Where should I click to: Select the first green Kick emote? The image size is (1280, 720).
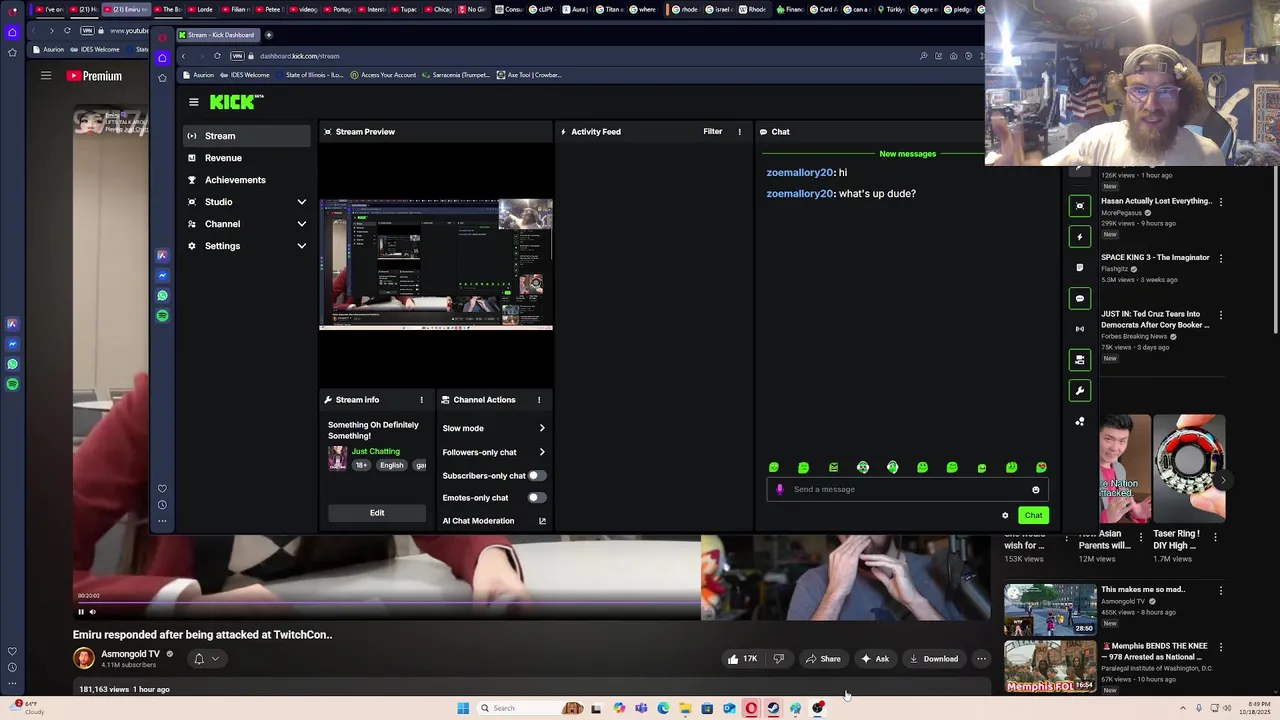click(x=774, y=468)
